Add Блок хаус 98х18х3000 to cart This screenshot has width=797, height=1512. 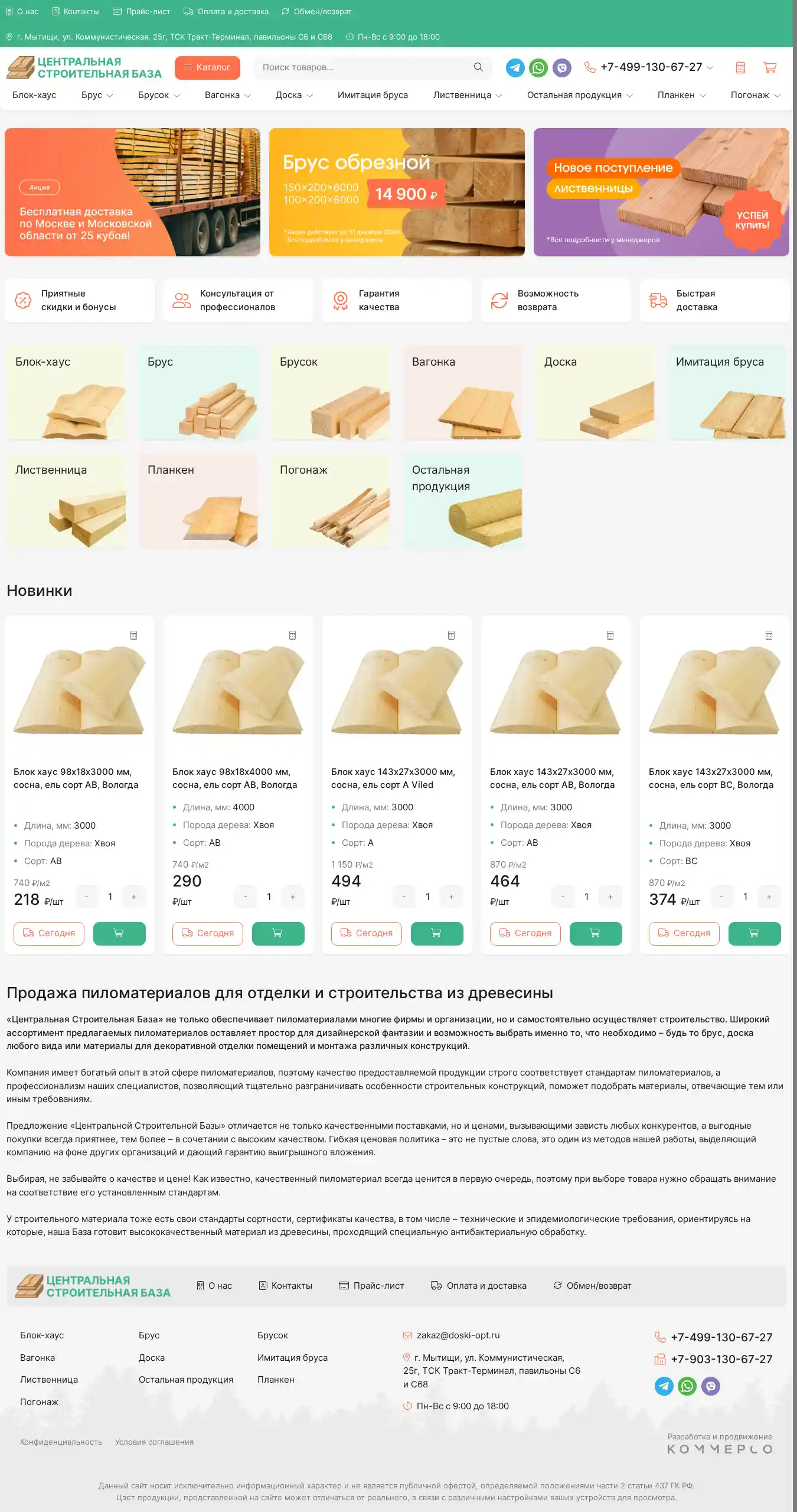pos(119,933)
